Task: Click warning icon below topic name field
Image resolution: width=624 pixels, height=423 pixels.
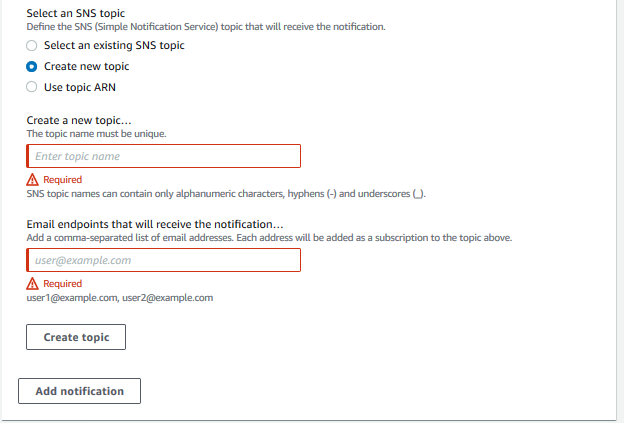Action: 32,180
